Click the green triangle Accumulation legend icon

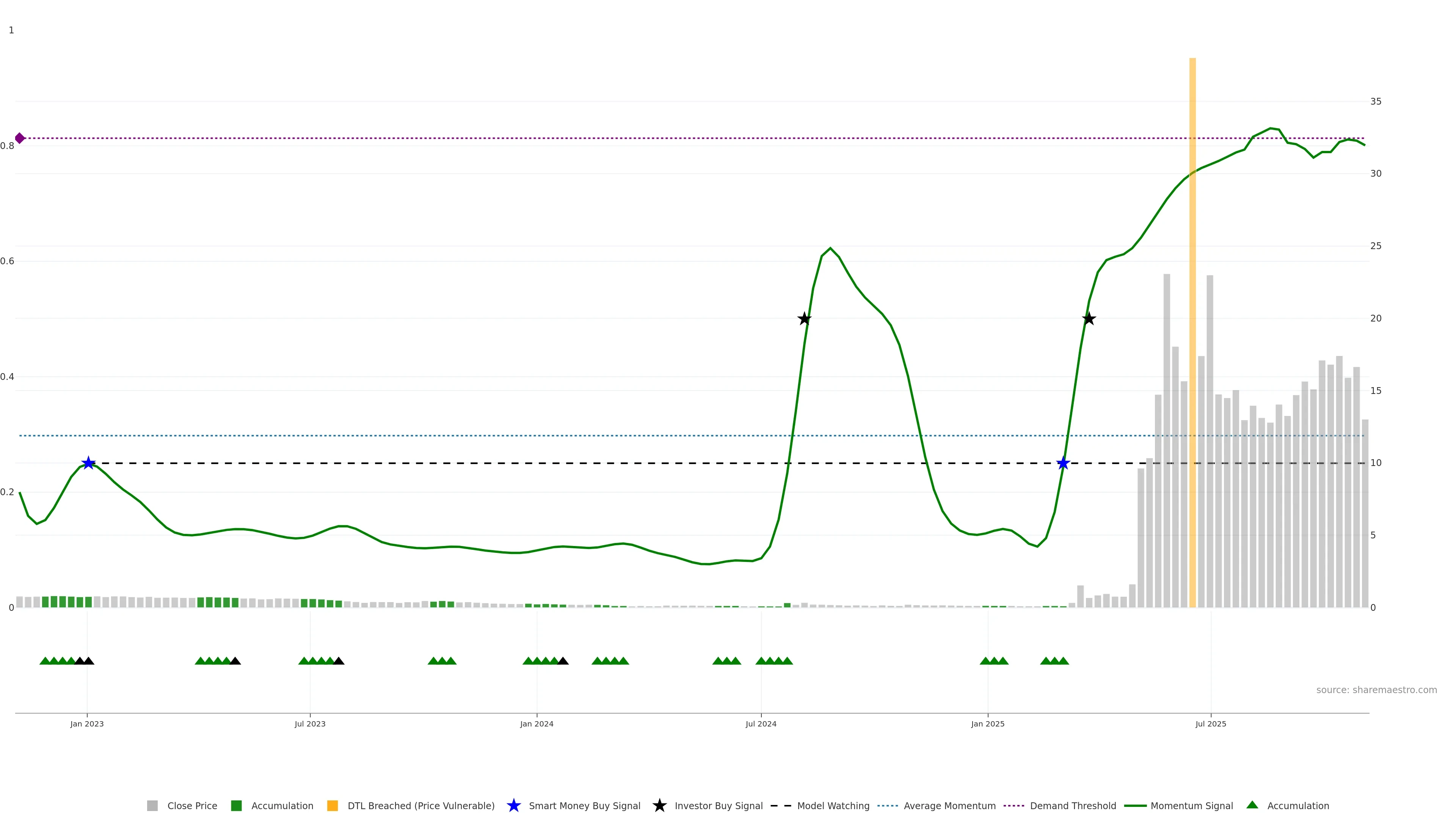[x=1252, y=805]
